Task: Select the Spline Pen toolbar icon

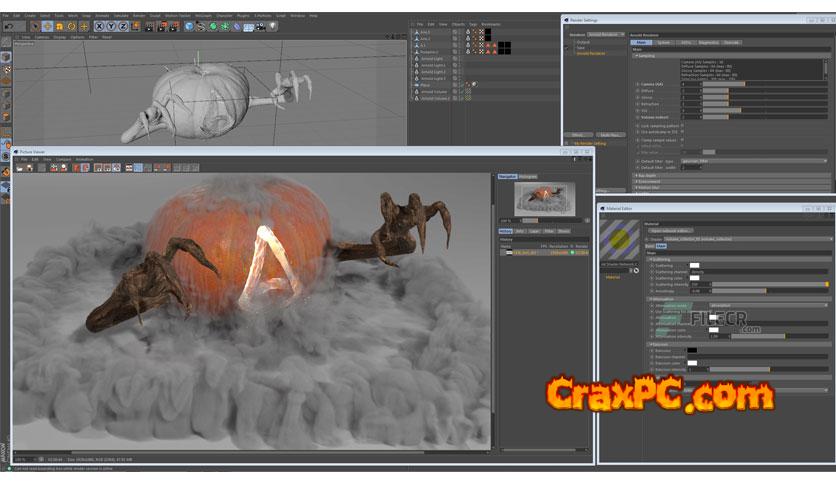Action: tap(200, 26)
